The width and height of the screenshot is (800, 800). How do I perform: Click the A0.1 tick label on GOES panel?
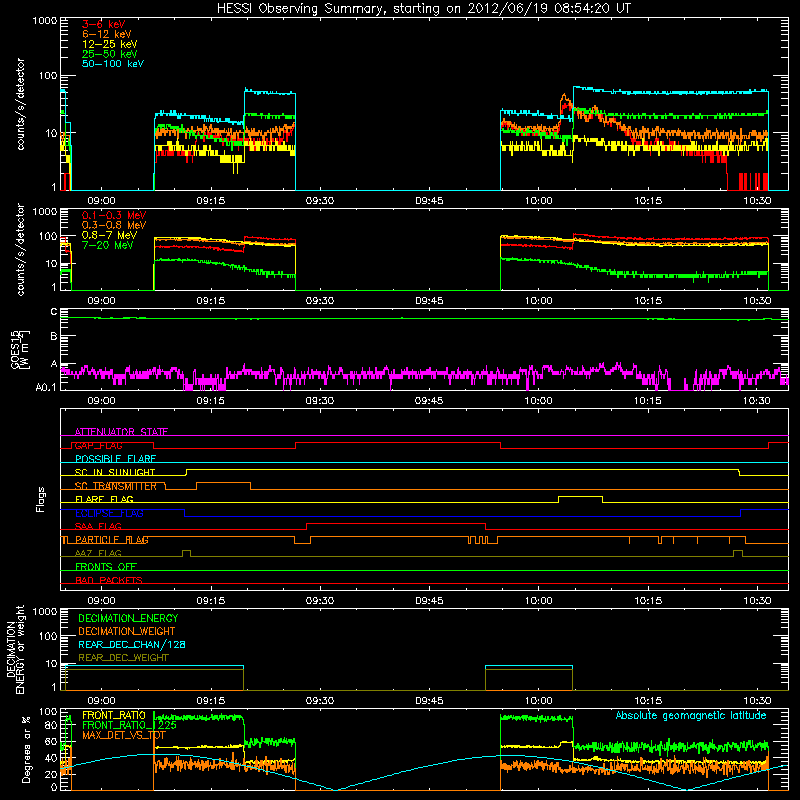[45, 387]
